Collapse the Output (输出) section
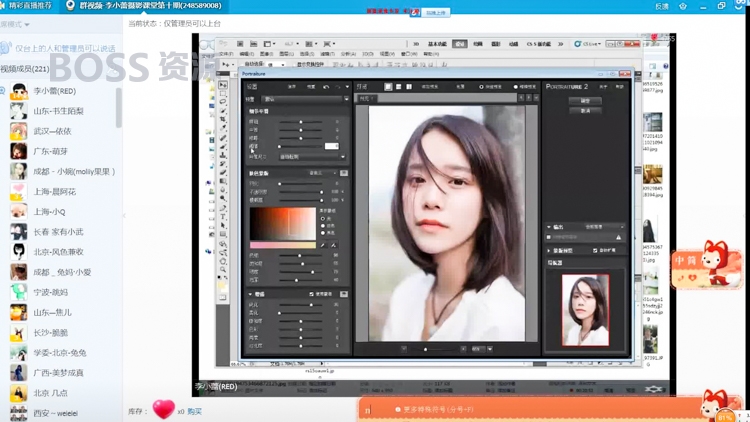The image size is (750, 422). point(549,227)
